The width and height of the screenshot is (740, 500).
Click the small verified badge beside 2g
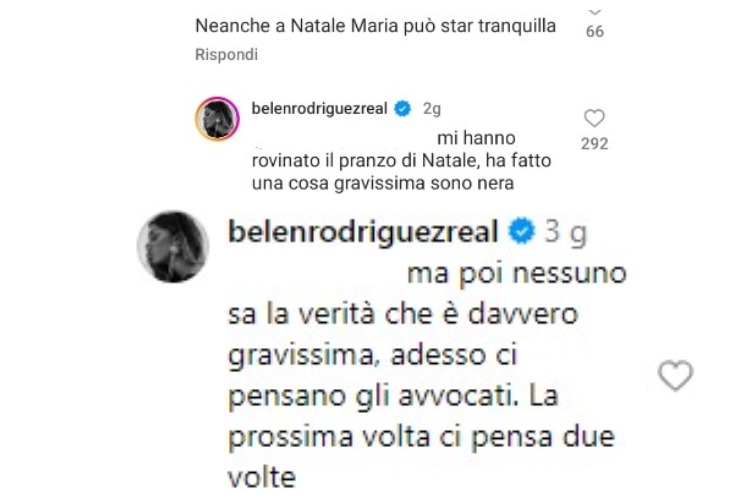(403, 109)
